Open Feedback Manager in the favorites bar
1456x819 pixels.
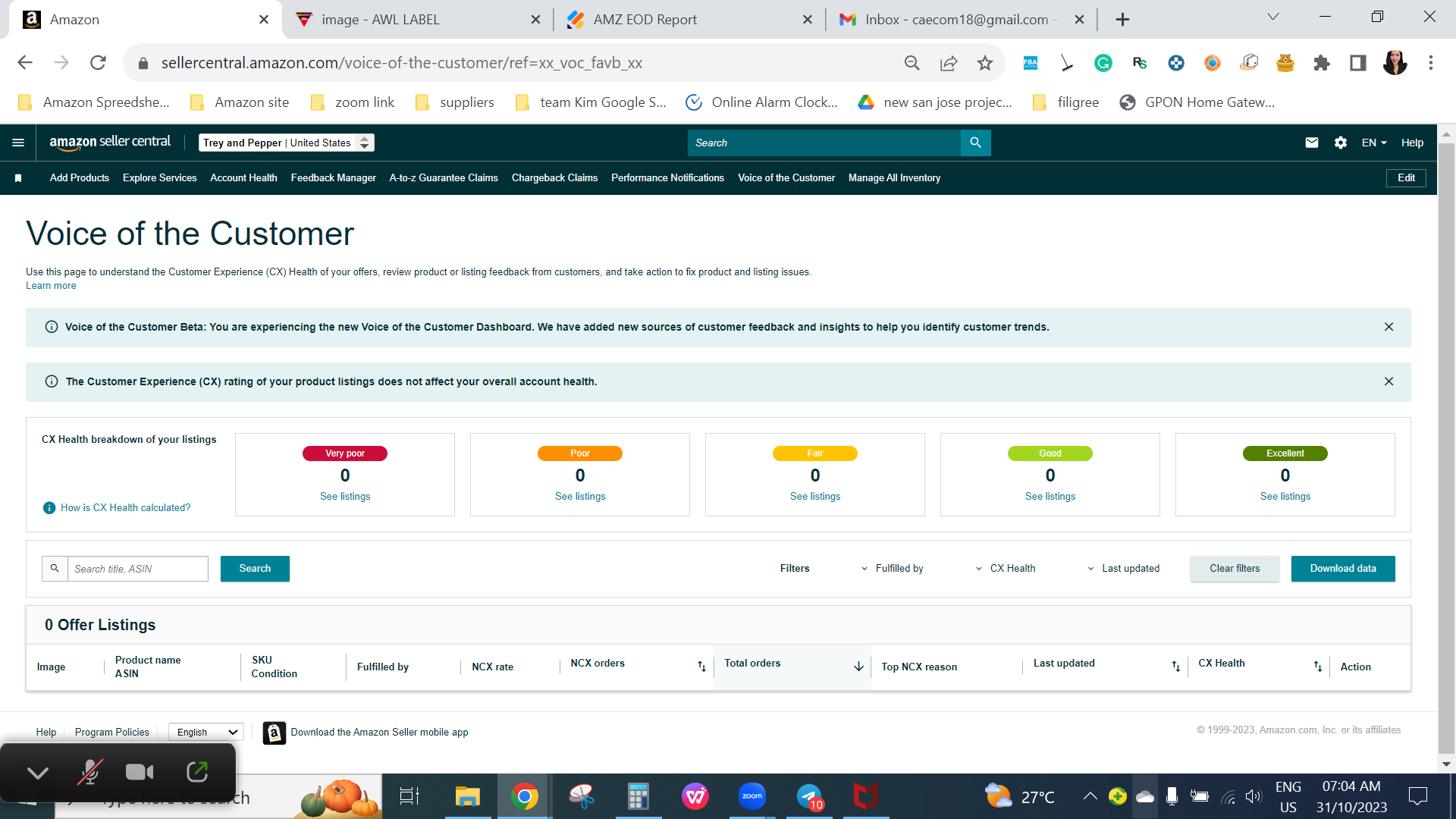pyautogui.click(x=333, y=178)
